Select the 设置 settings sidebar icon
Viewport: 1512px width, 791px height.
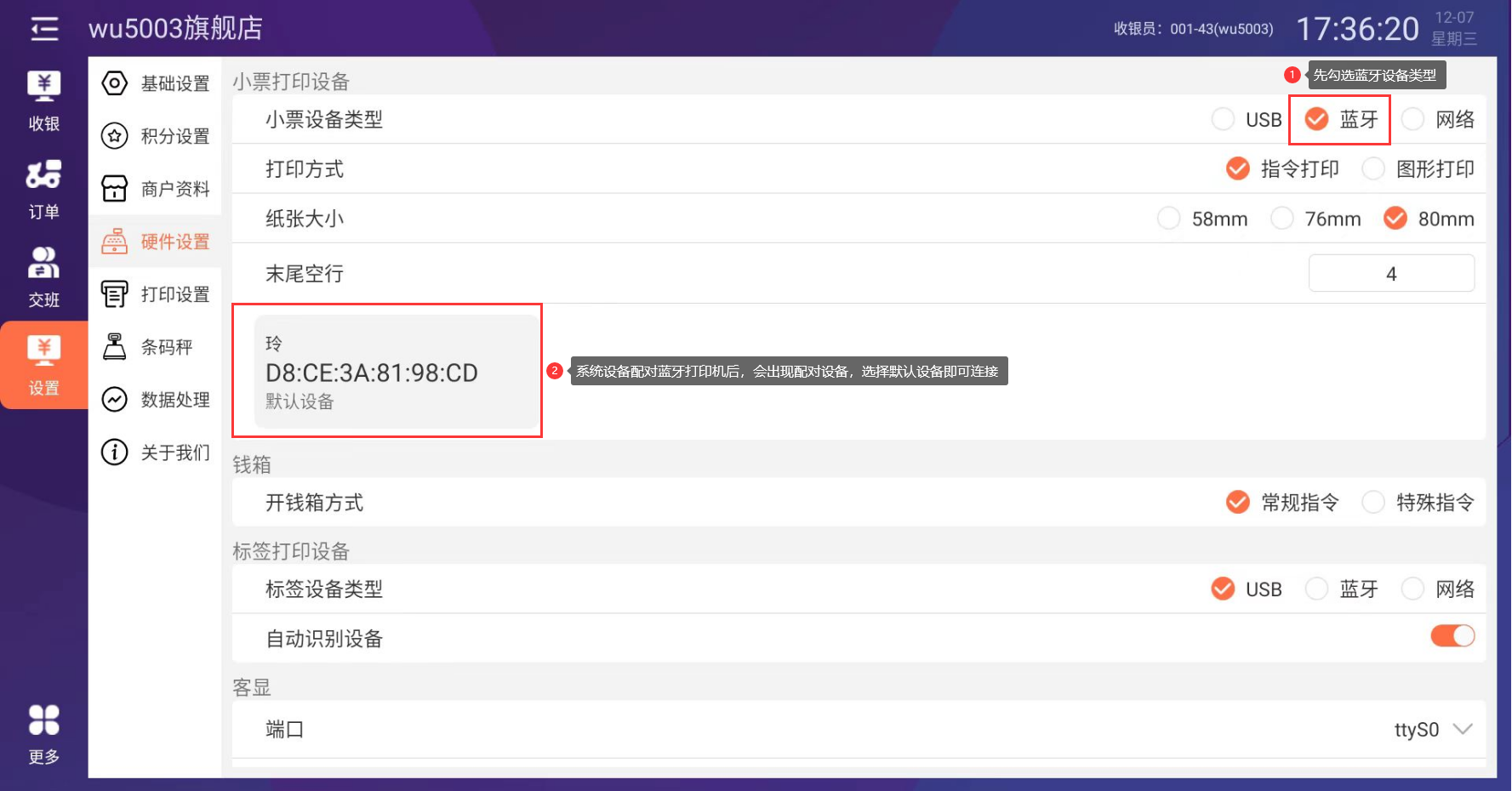pos(44,366)
